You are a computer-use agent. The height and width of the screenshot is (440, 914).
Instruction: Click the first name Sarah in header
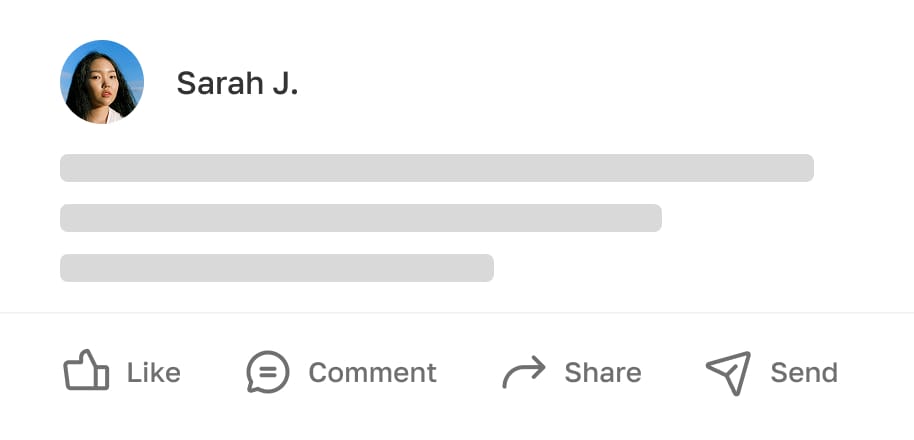[x=213, y=84]
